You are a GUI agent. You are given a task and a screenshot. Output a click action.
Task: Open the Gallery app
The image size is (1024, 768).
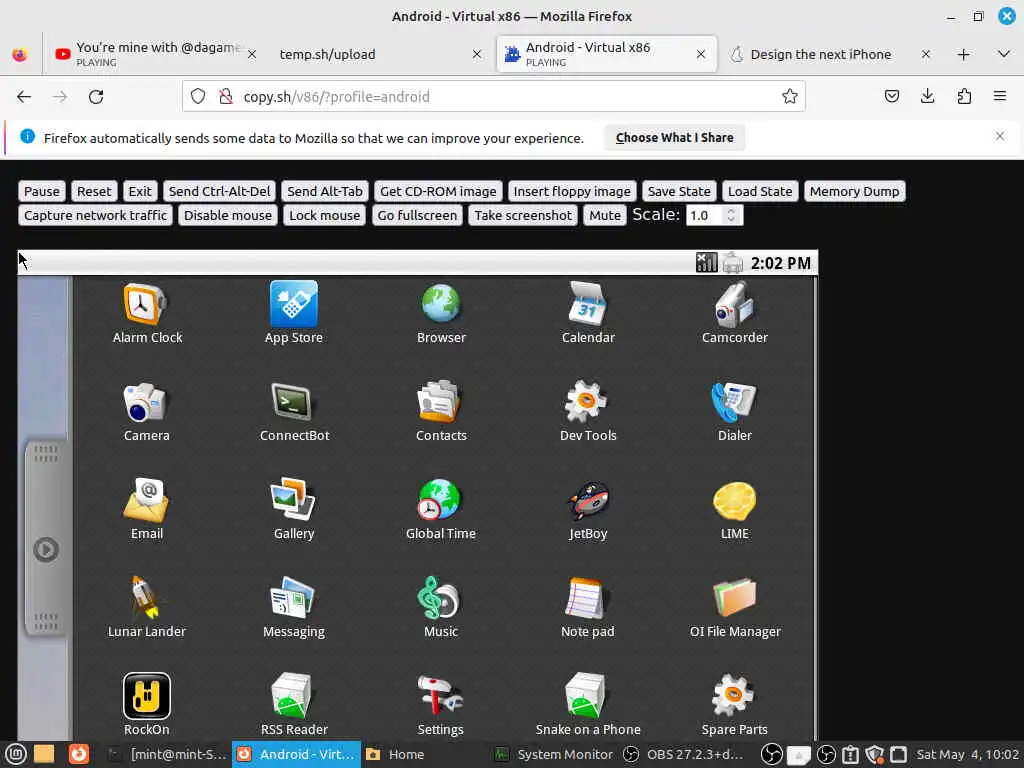294,509
